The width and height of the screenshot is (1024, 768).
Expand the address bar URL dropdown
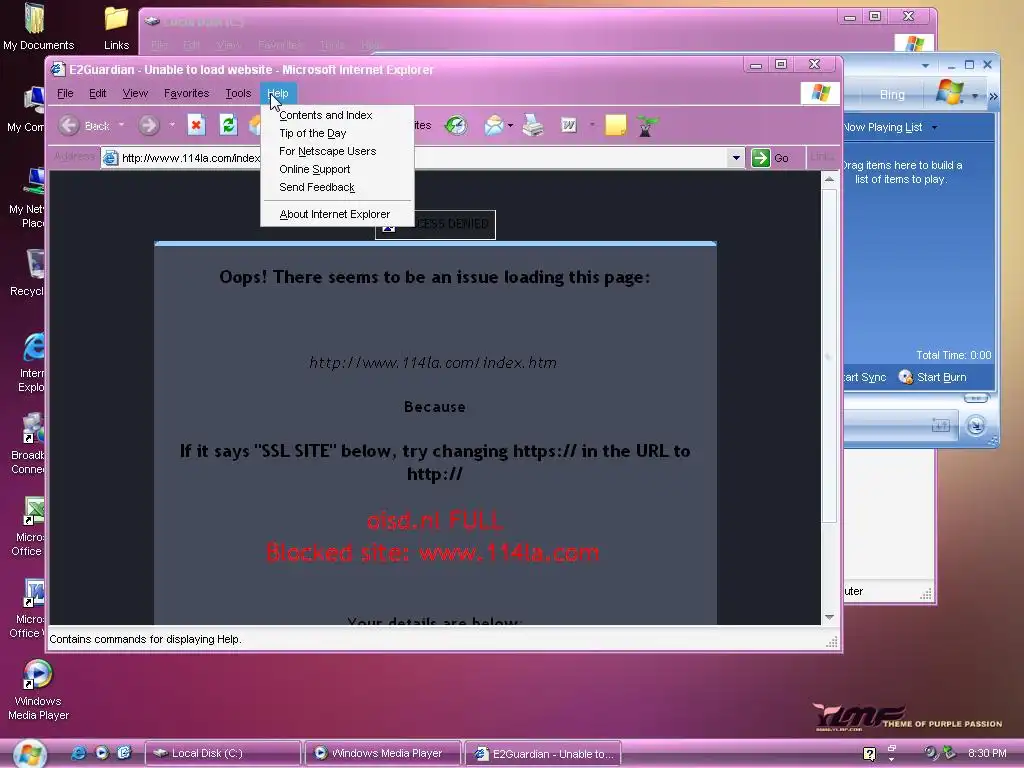coord(736,158)
